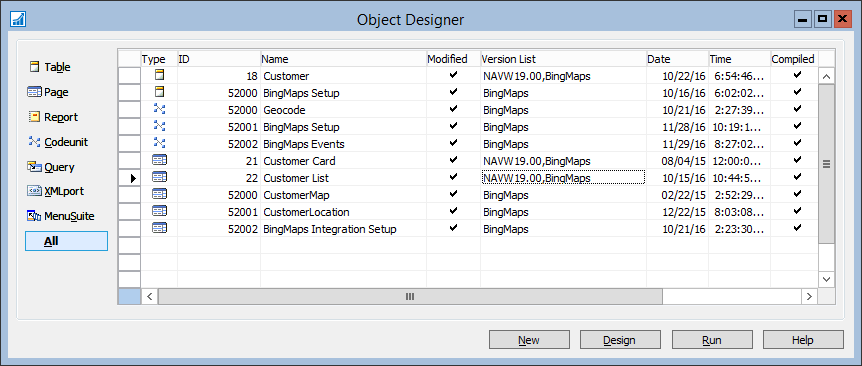Sort by the Version List column header
This screenshot has width=862, height=366.
[x=563, y=59]
